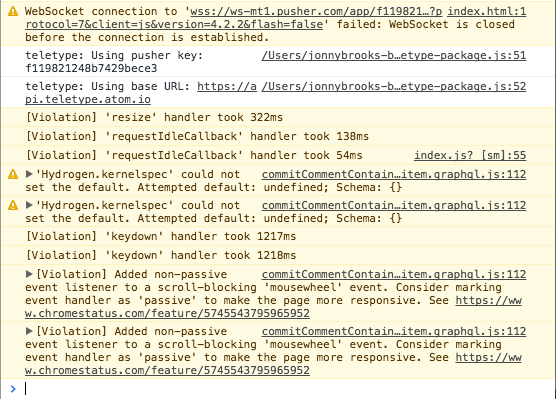
Task: Open the index.js? [sm]:55 source link
Action: click(x=470, y=155)
